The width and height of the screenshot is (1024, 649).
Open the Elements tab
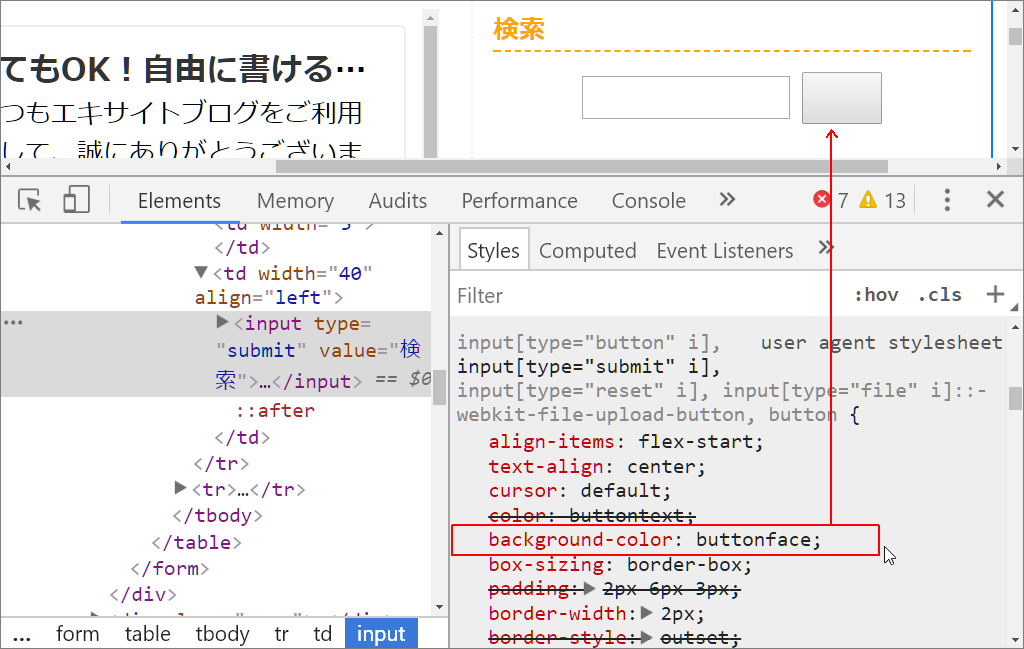point(179,200)
